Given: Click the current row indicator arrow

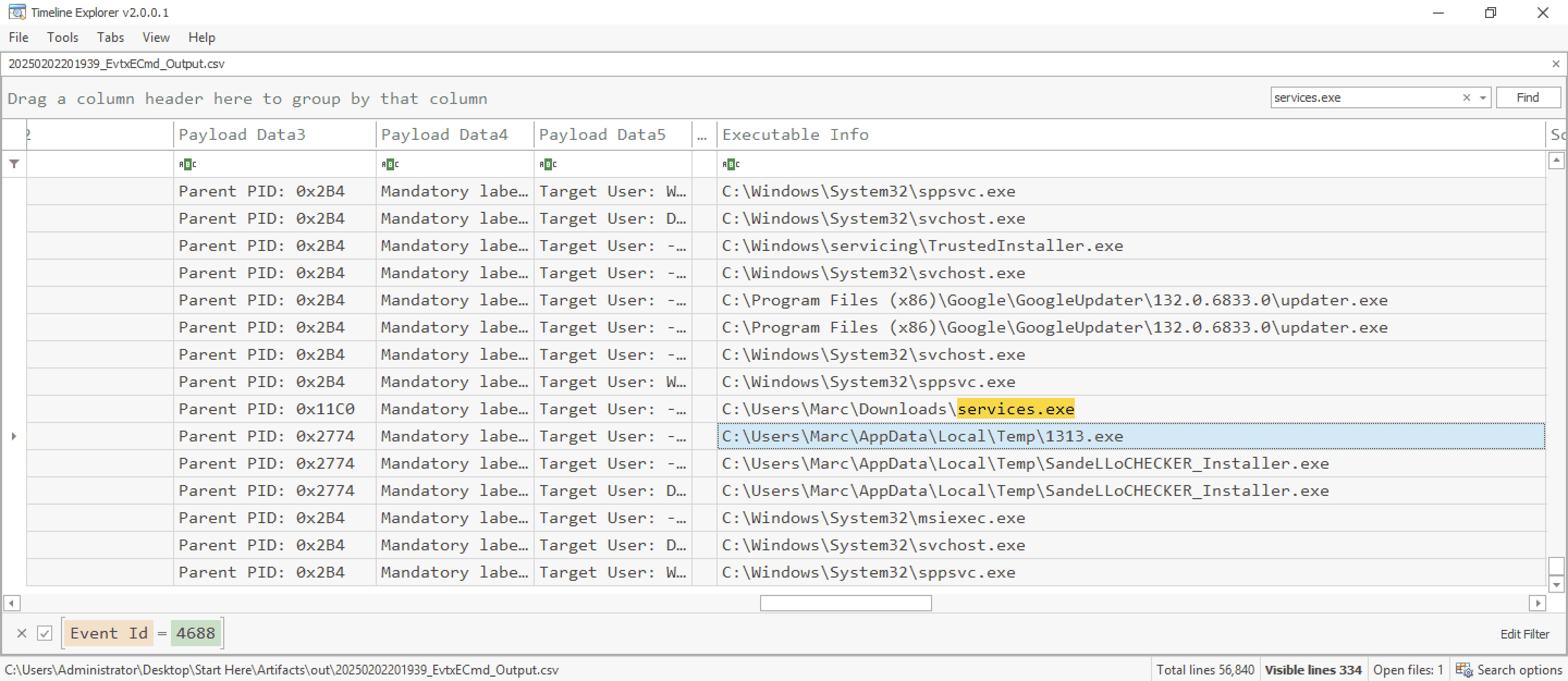Looking at the screenshot, I should pos(14,437).
